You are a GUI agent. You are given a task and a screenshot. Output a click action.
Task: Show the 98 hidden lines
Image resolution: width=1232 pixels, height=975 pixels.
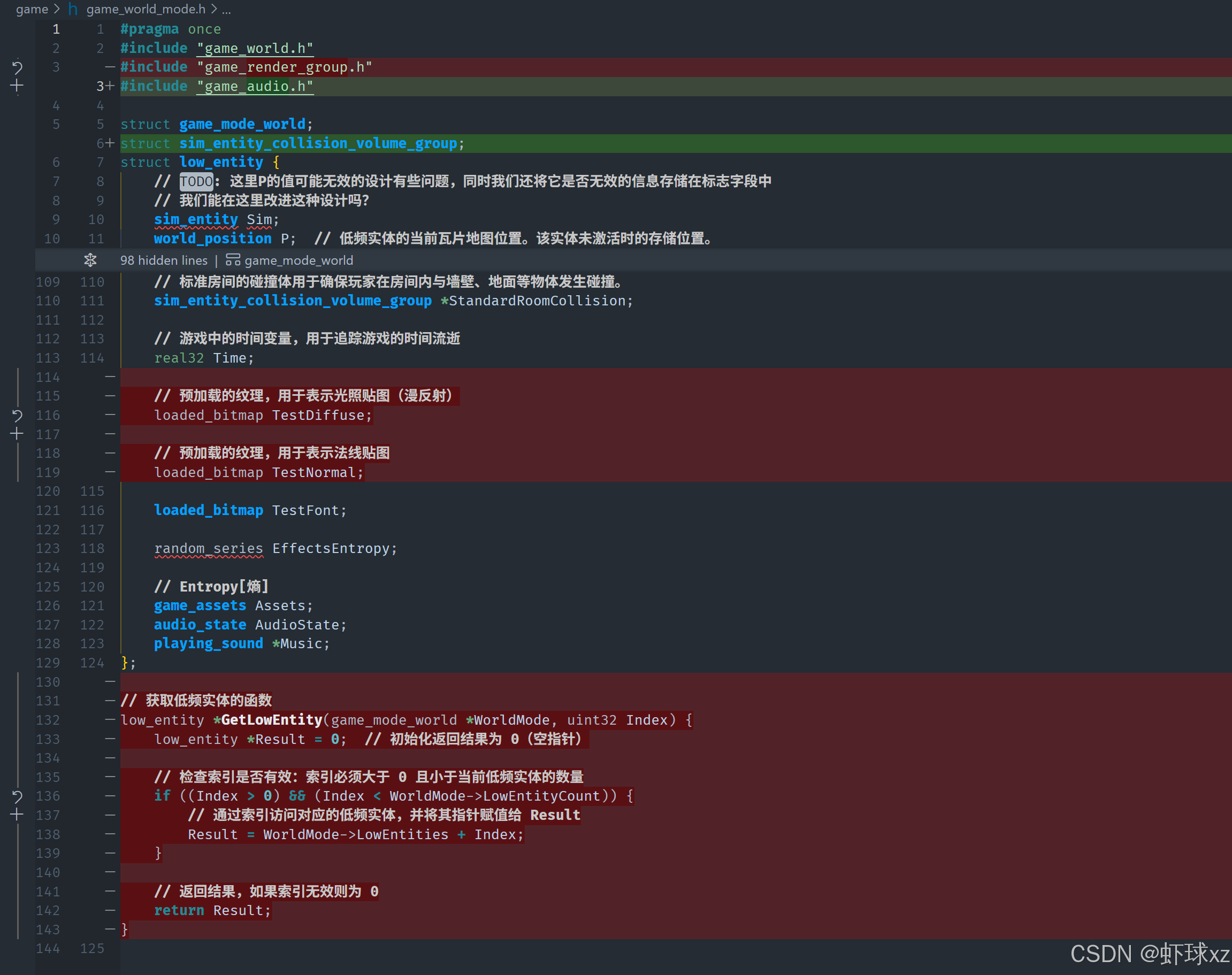(164, 260)
